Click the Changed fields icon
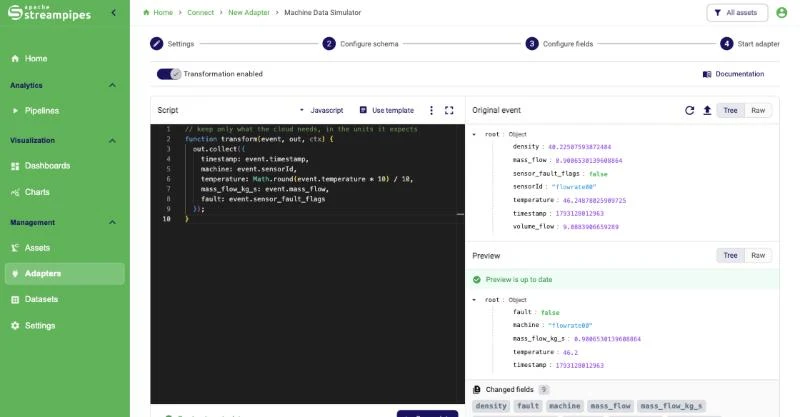Screen dimensions: 800x417 (x=477, y=389)
